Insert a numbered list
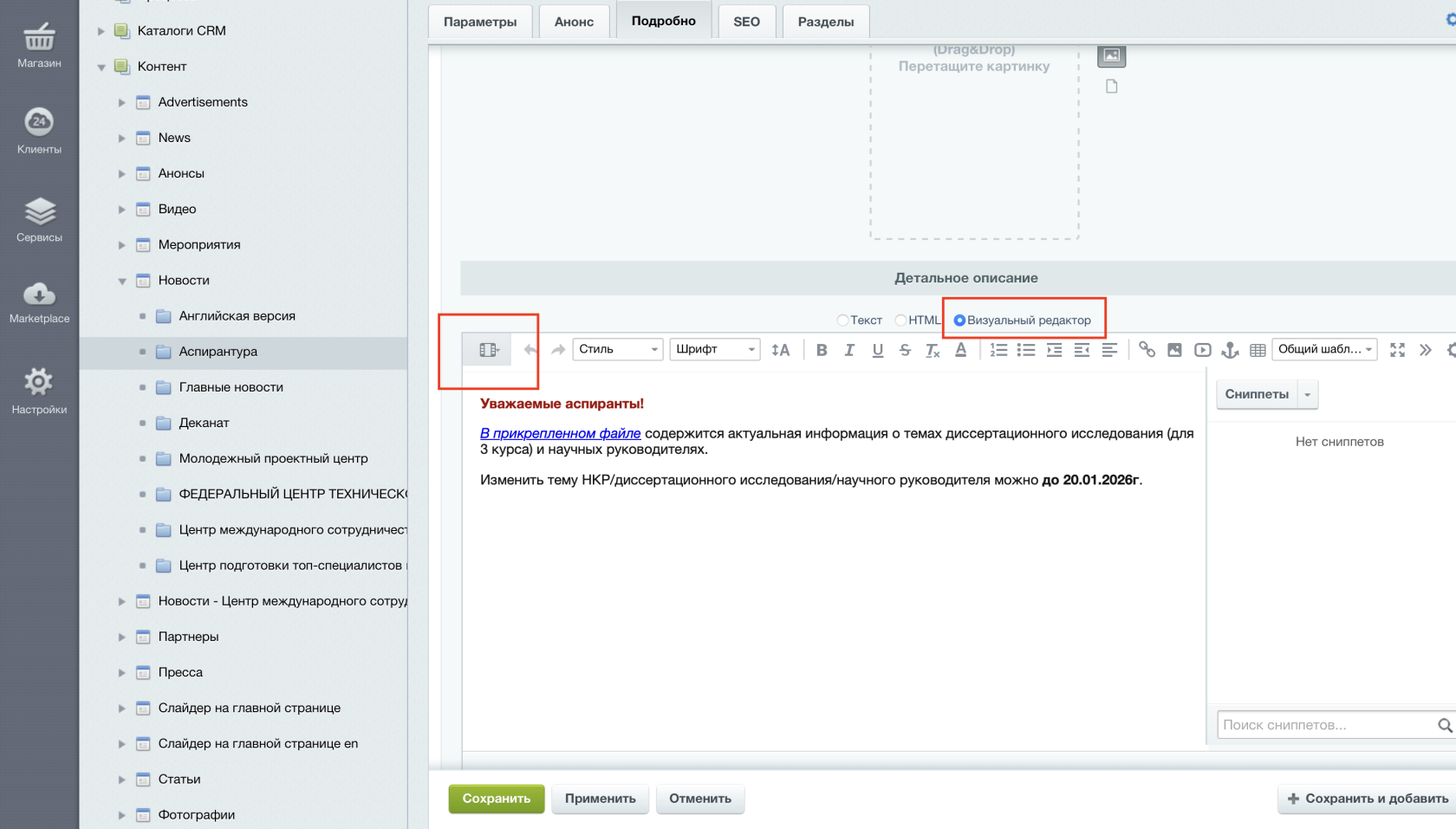1456x829 pixels. (998, 350)
